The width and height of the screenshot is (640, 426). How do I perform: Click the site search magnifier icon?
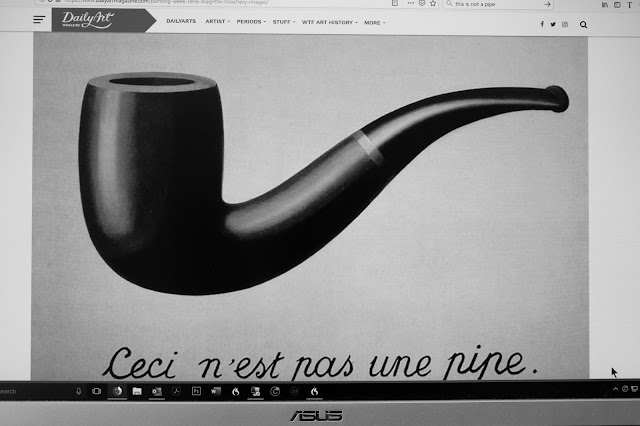click(x=583, y=25)
